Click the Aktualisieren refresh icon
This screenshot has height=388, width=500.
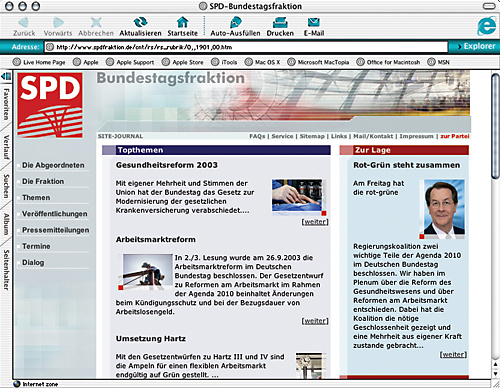140,22
